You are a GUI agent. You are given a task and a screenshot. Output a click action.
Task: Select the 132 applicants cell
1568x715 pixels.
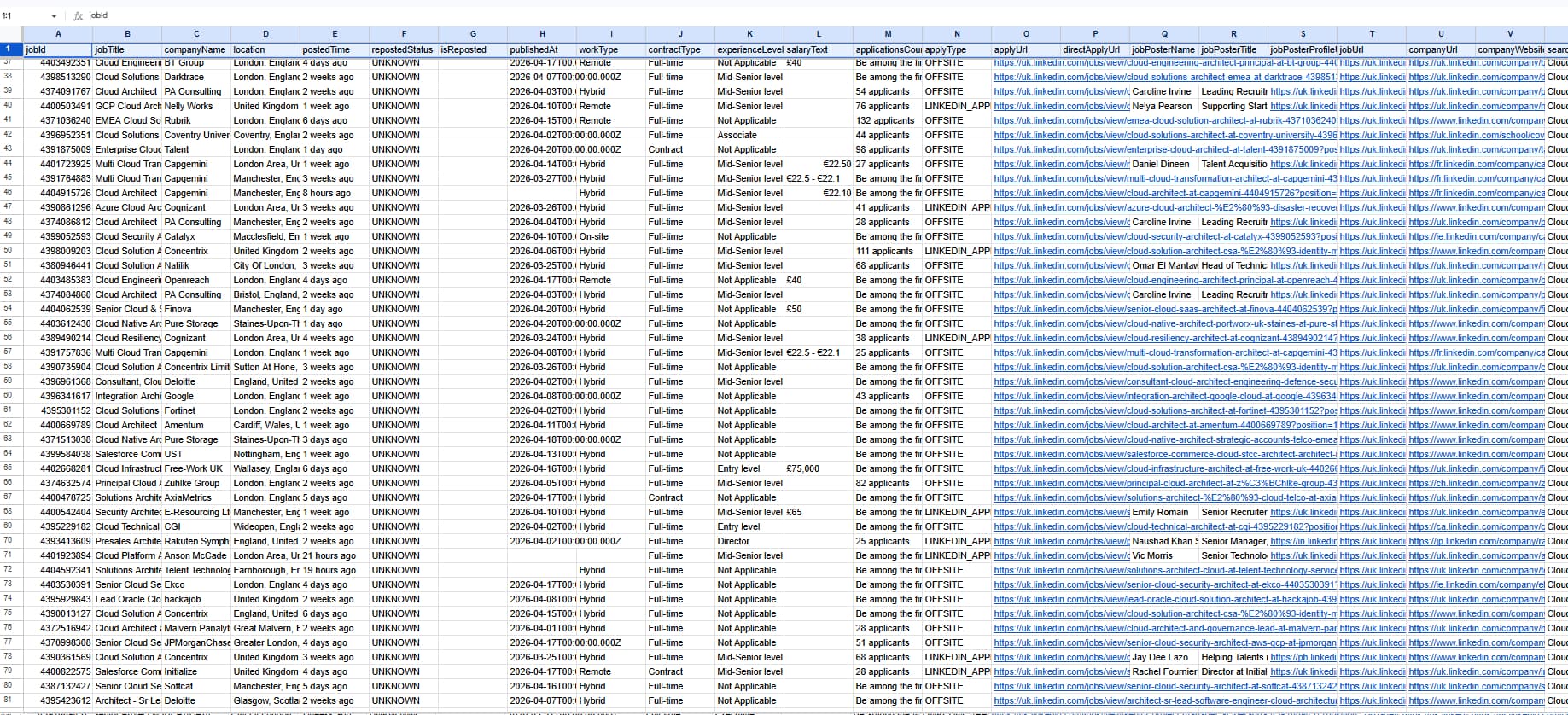888,120
